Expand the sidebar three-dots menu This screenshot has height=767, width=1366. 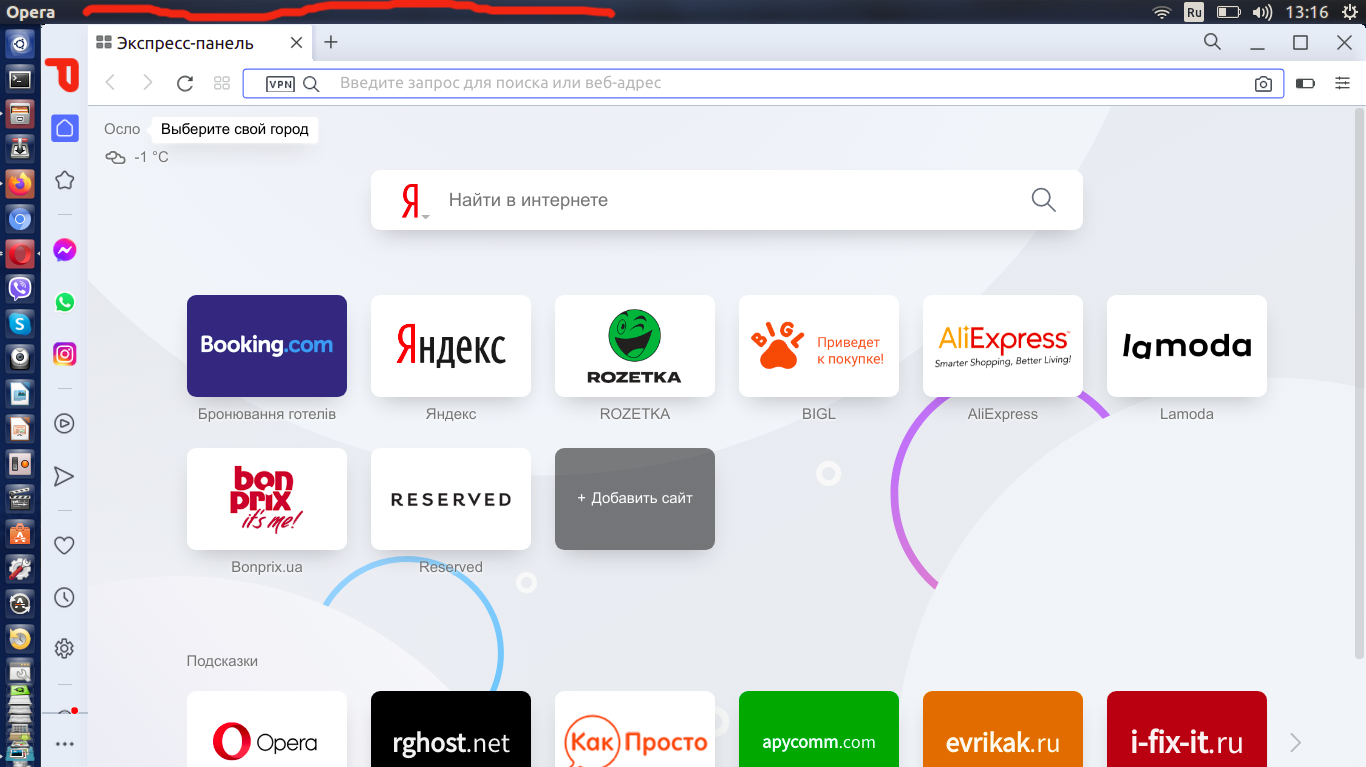tap(65, 744)
